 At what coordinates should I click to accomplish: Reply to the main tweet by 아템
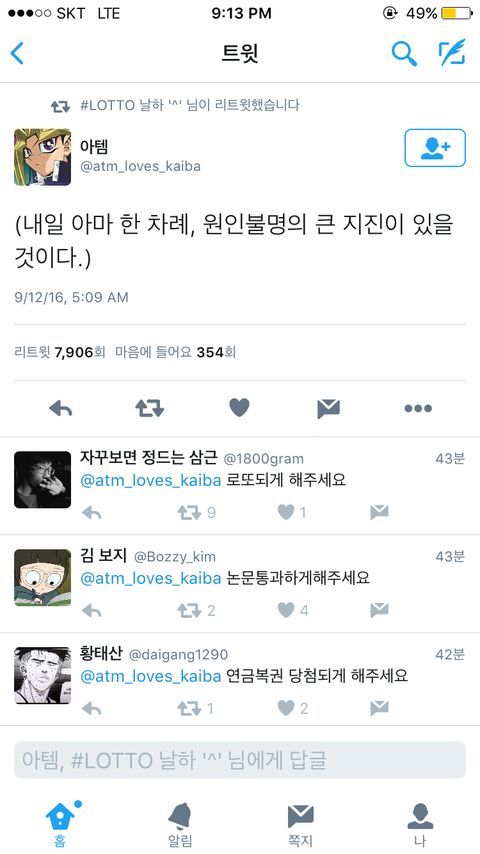pyautogui.click(x=61, y=408)
